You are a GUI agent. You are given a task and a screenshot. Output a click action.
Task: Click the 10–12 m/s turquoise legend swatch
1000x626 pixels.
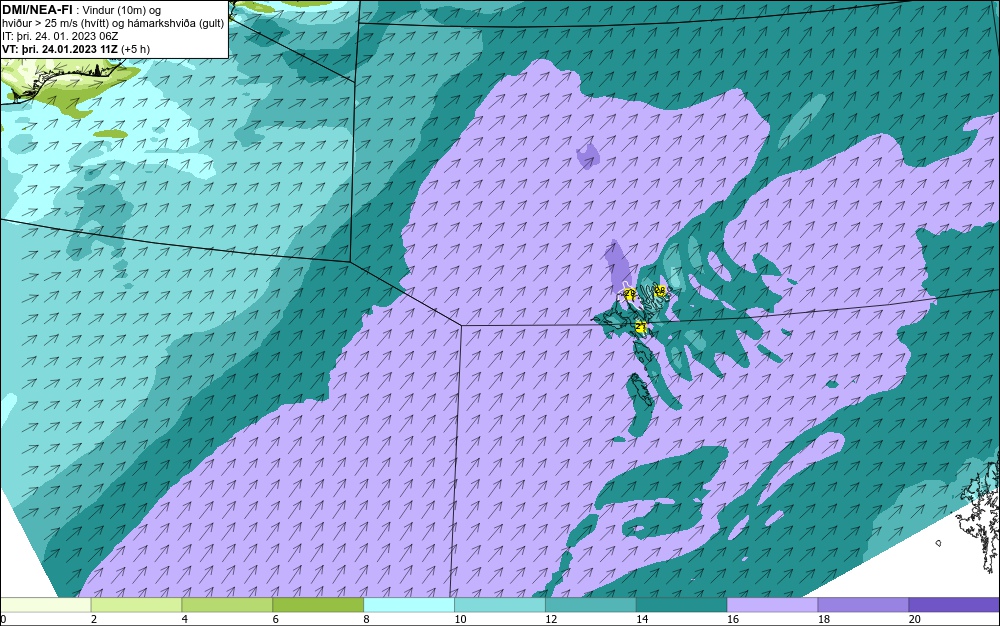(x=500, y=604)
